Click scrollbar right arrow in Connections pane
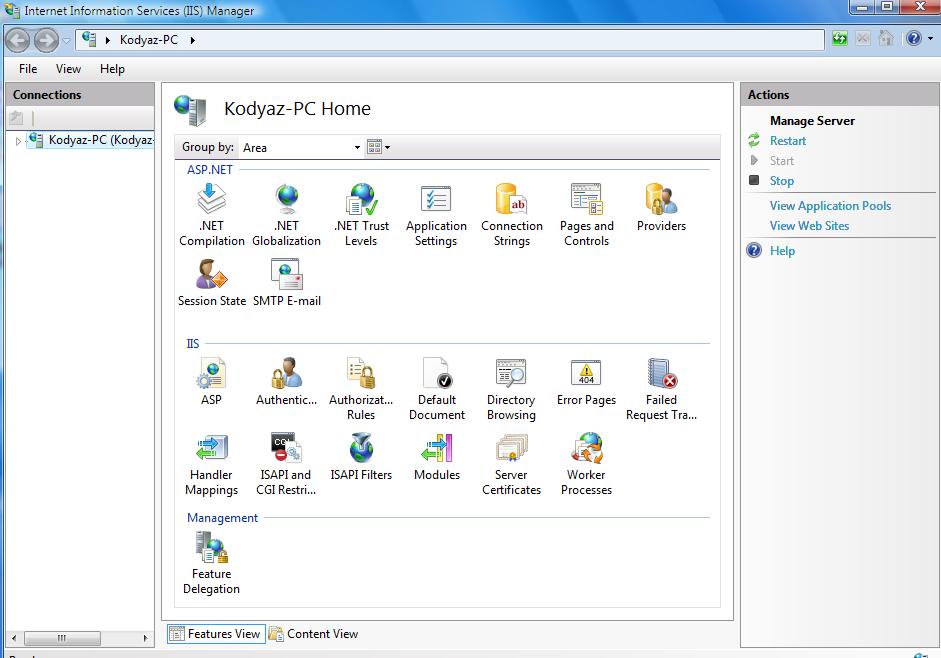 pyautogui.click(x=145, y=638)
